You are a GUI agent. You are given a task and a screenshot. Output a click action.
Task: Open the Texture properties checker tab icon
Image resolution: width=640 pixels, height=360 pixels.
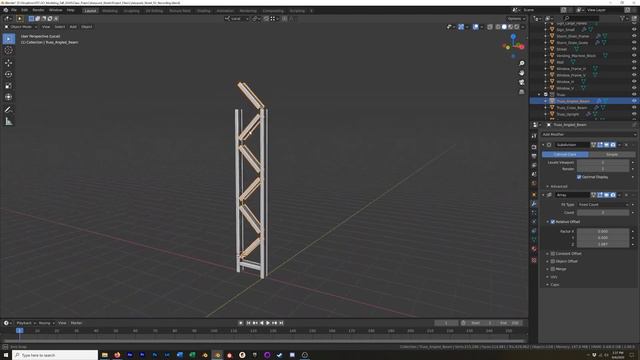534,260
